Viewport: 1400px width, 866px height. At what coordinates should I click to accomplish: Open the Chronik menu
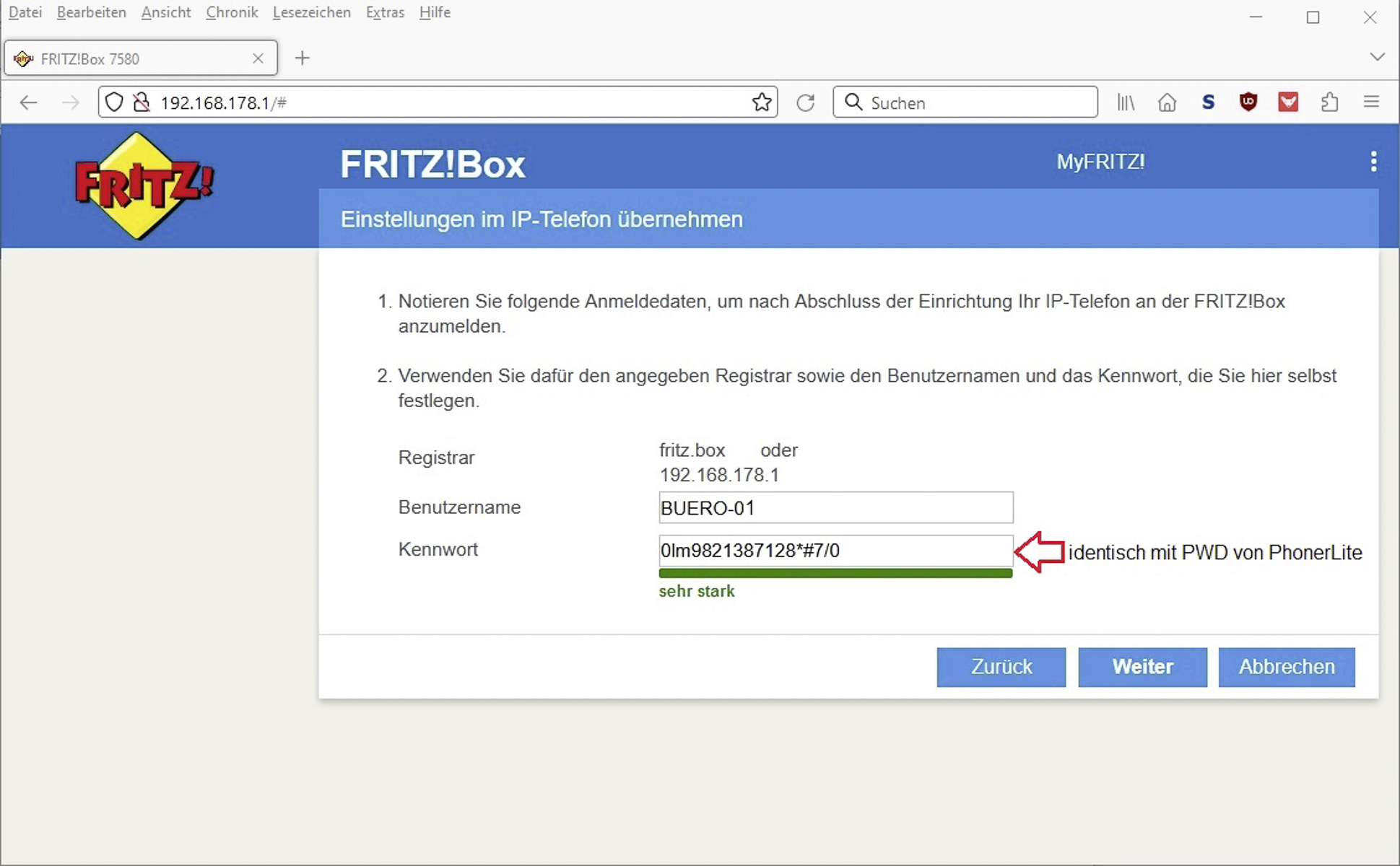232,12
